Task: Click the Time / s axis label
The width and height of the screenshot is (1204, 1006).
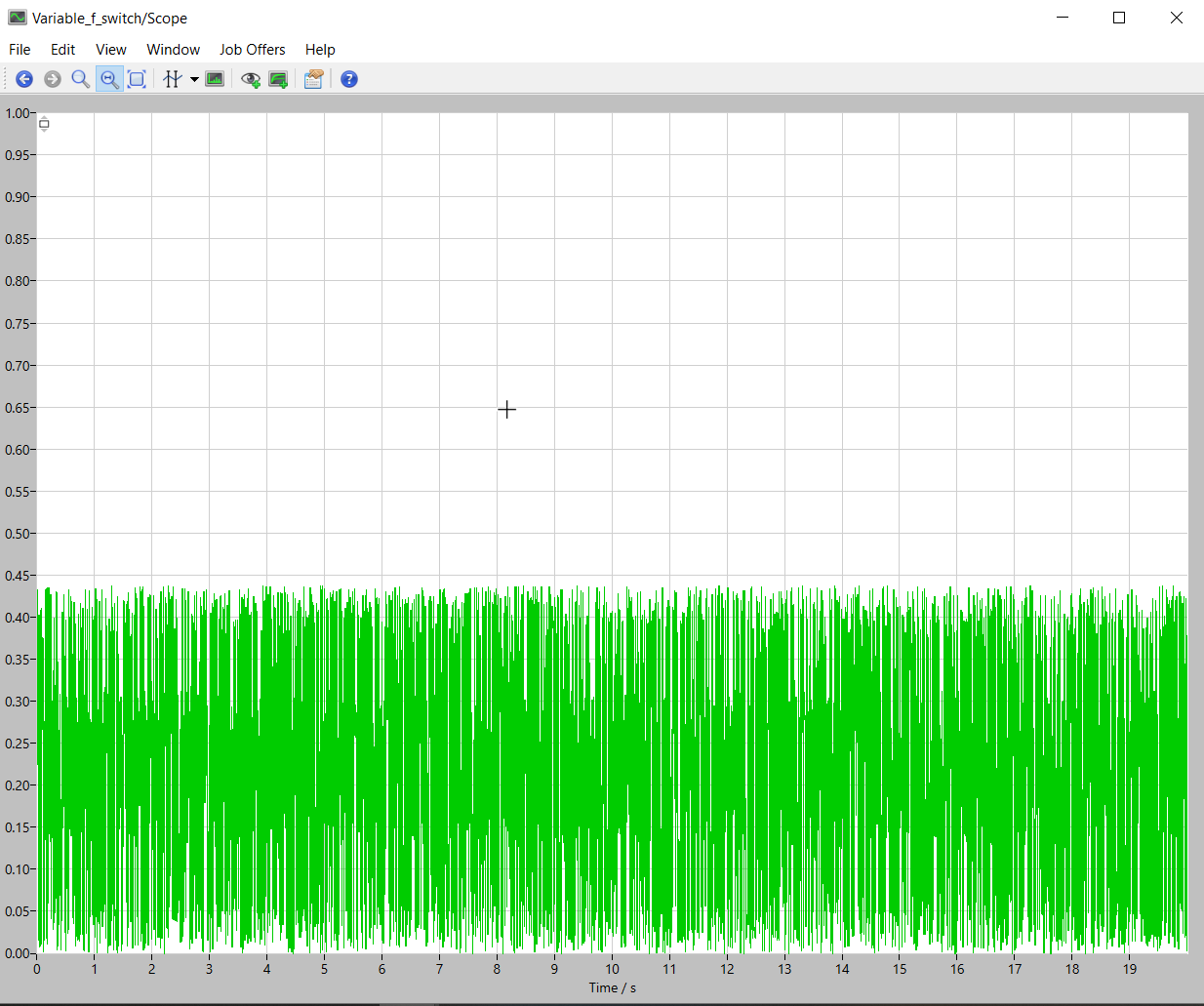Action: point(613,987)
